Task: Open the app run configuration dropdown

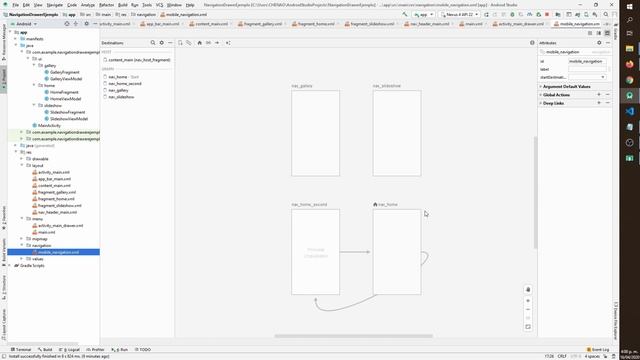Action: pos(423,14)
